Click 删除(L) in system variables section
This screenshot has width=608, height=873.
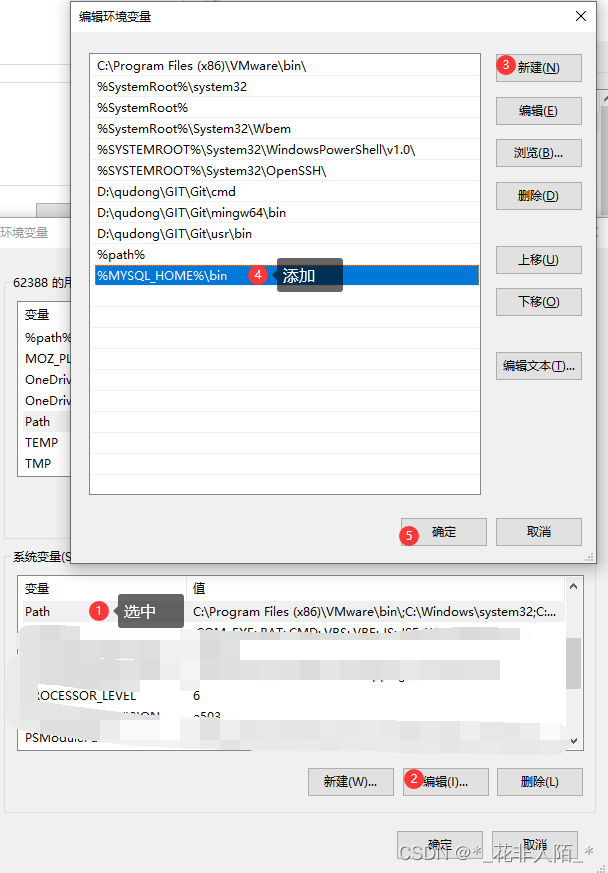[540, 782]
